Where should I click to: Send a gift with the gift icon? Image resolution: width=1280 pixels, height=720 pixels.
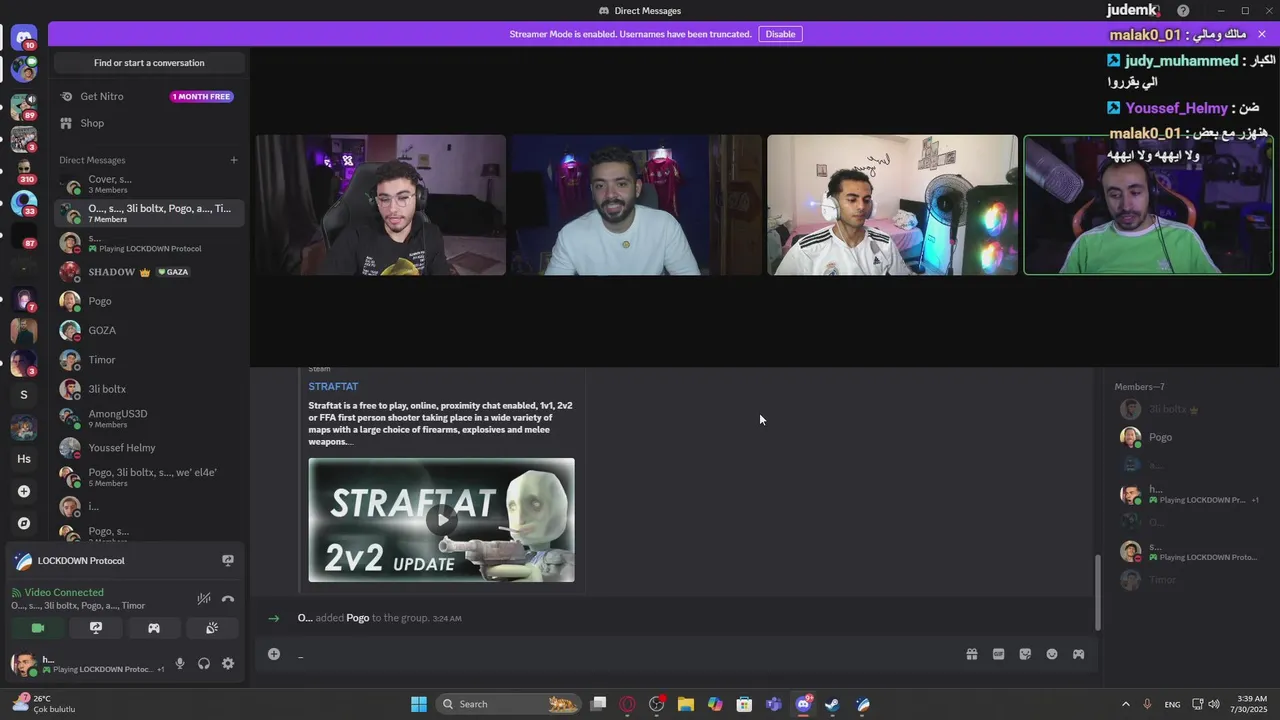click(971, 654)
